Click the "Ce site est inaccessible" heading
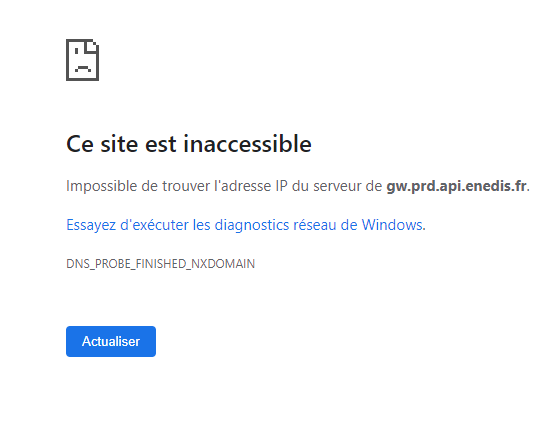 [189, 144]
